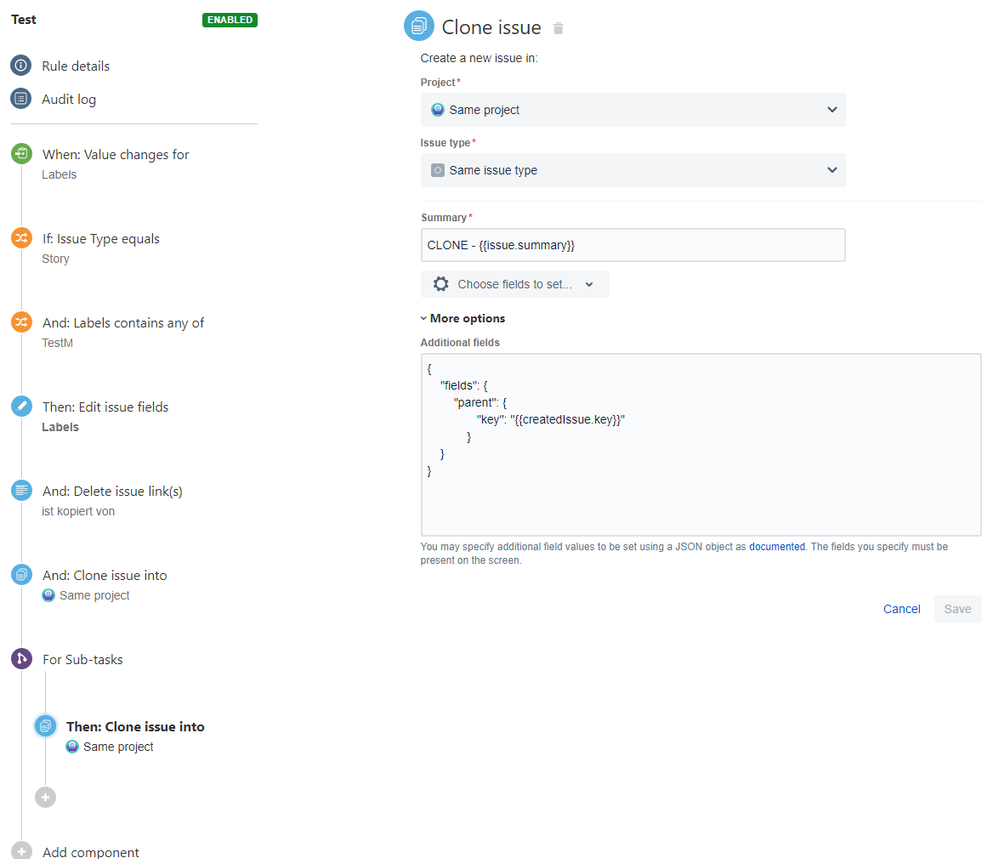
Task: Click the Save button
Action: point(958,609)
